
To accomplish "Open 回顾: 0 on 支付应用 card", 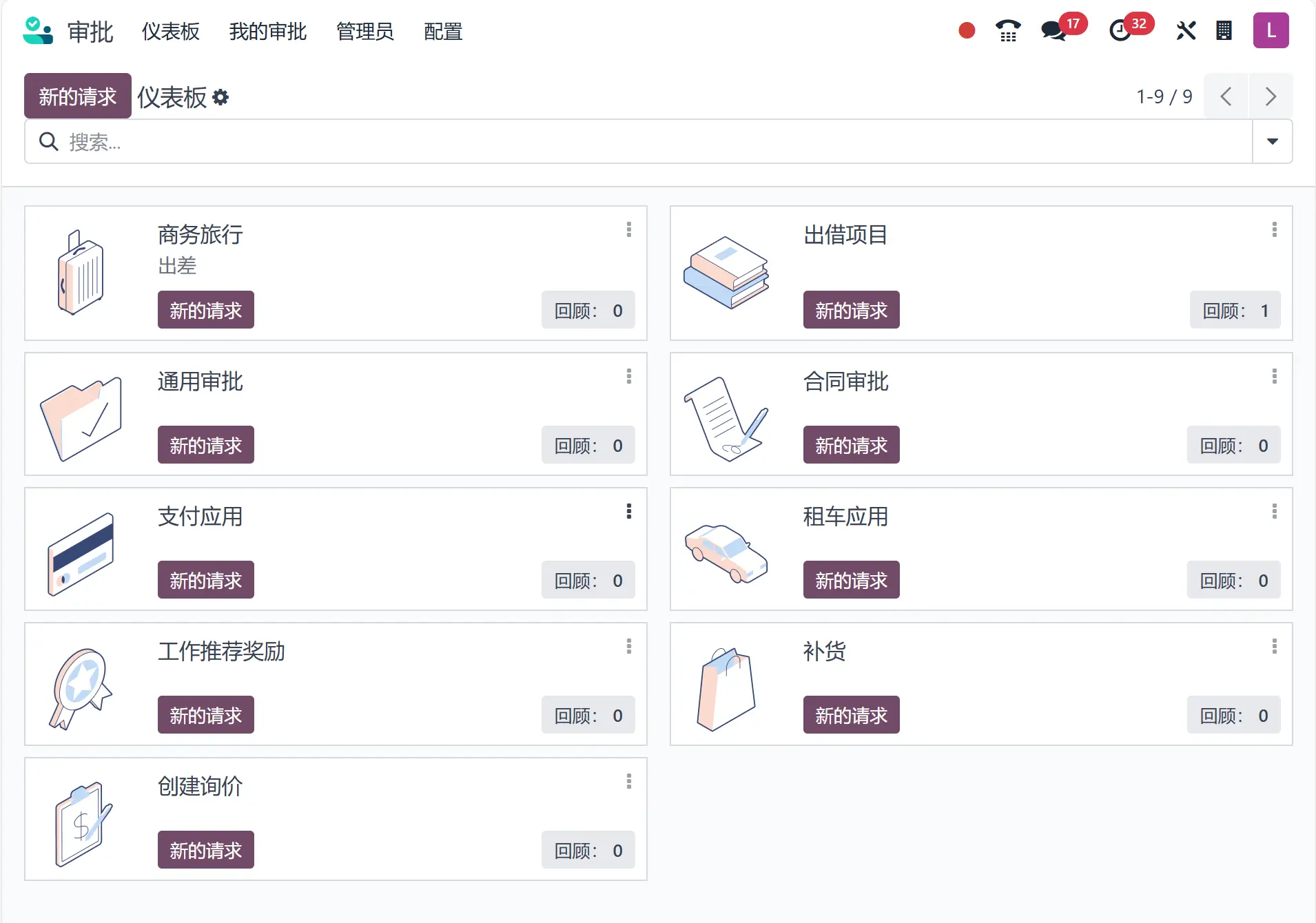I will coord(588,580).
